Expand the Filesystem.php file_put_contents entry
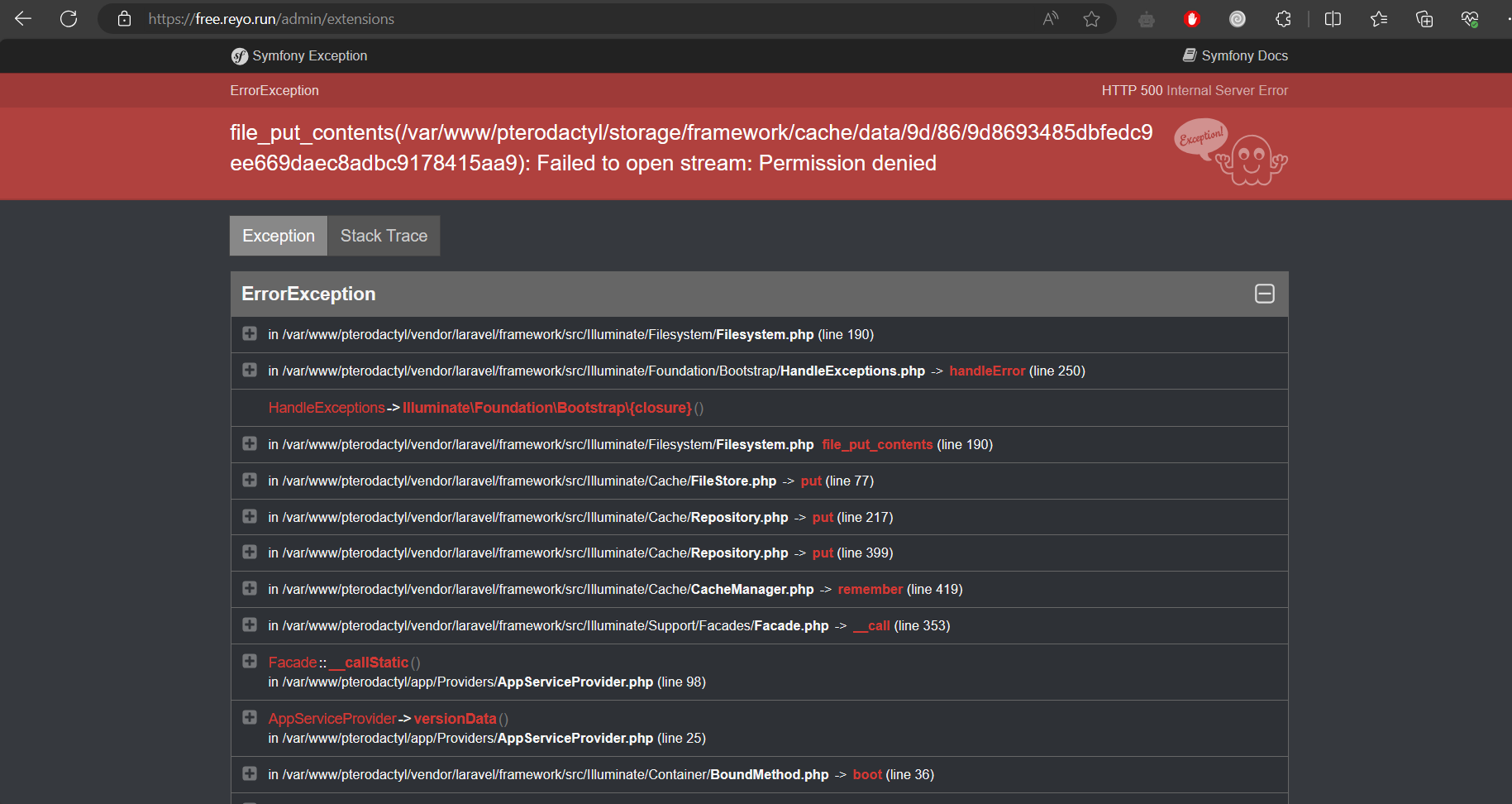 249,443
